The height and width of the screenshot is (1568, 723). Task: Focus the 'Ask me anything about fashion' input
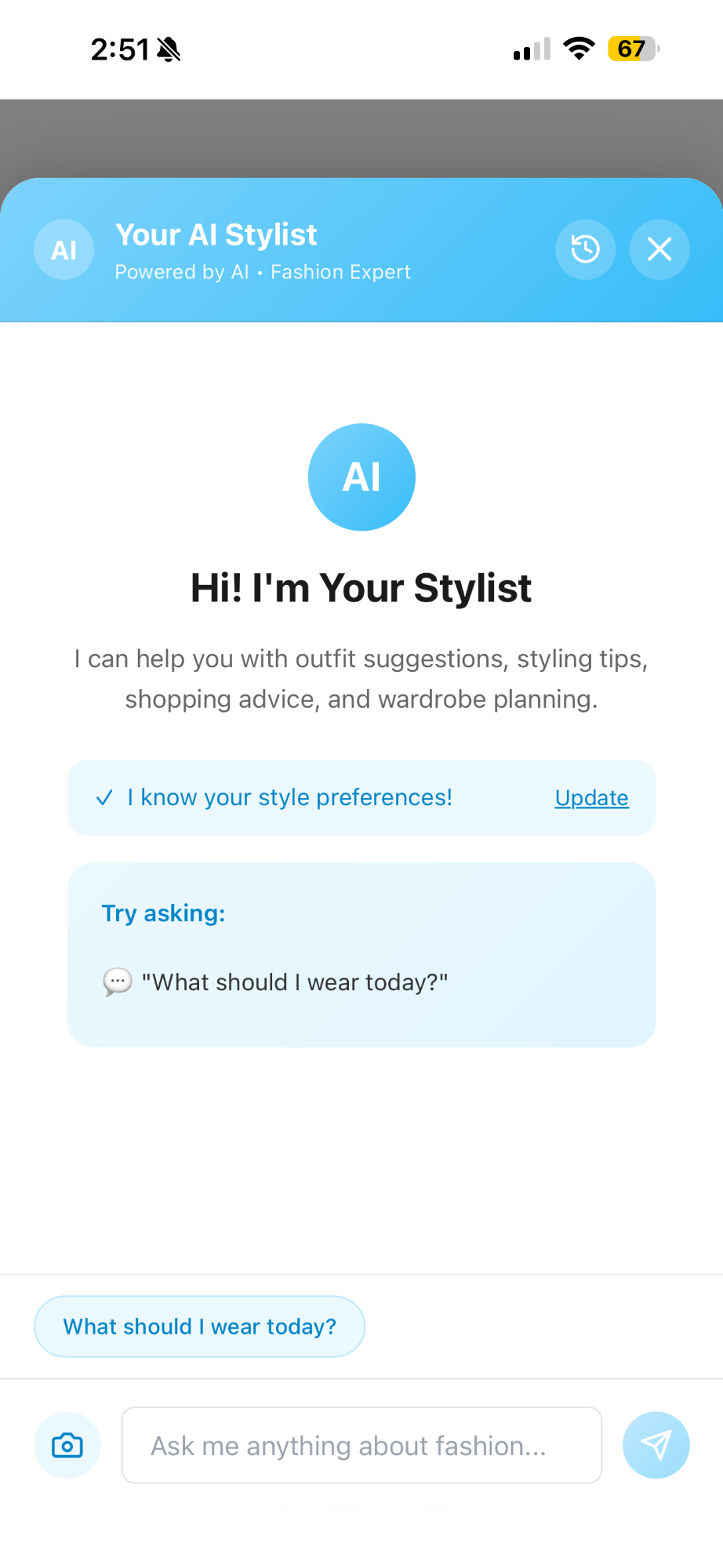pos(361,1445)
